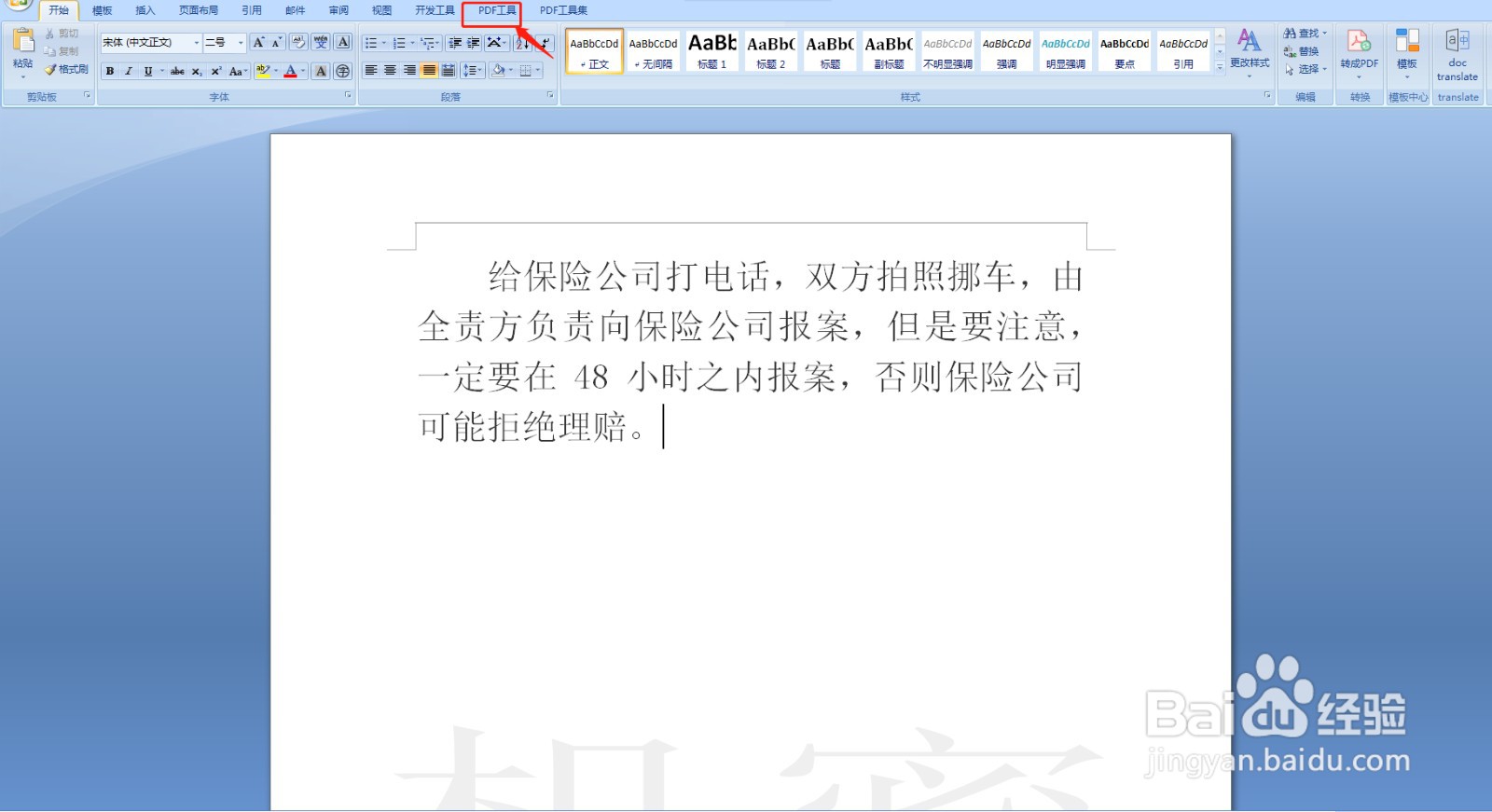This screenshot has height=812, width=1492.
Task: Toggle Italic formatting
Action: 129,71
